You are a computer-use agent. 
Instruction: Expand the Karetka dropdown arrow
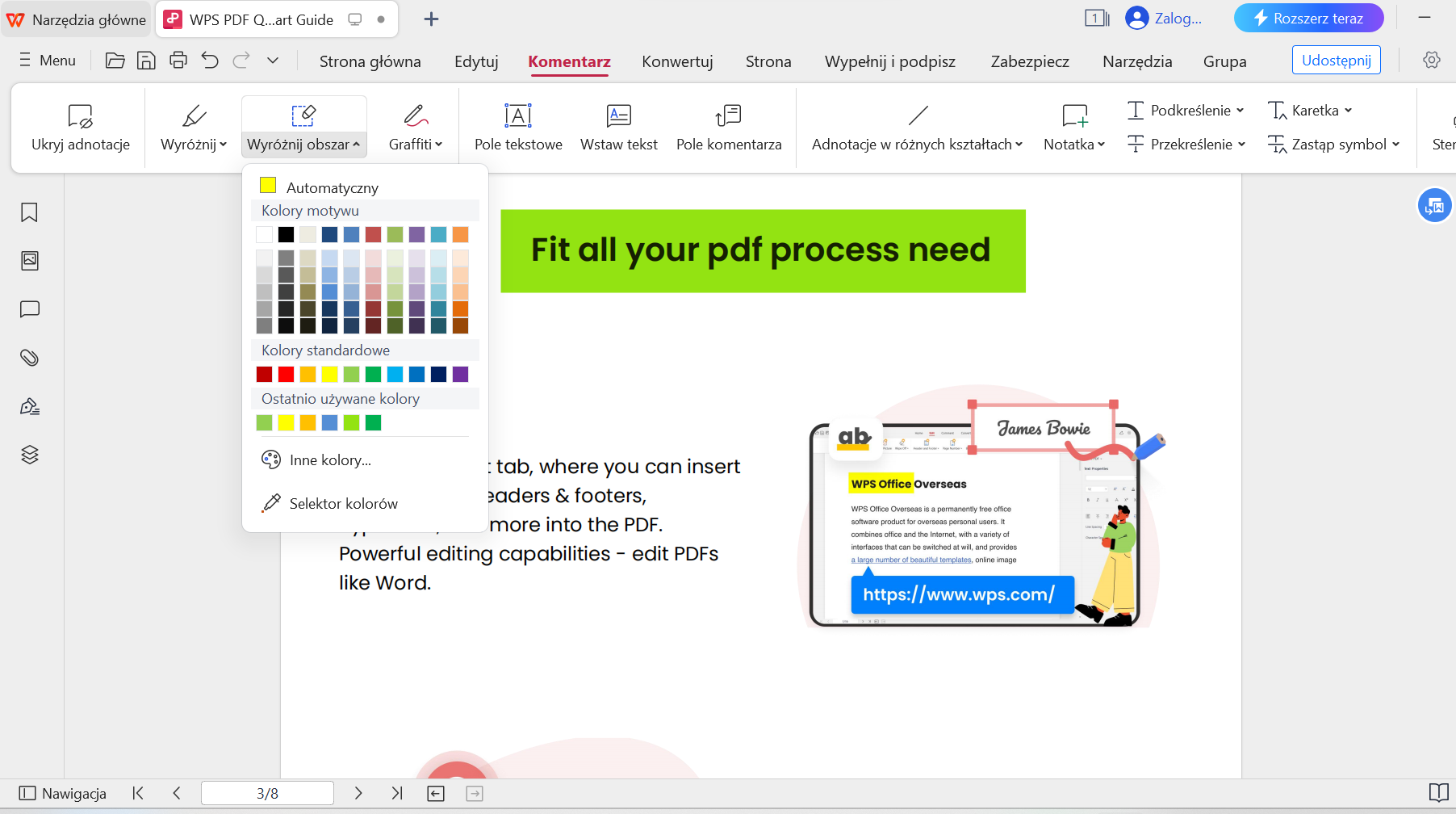click(x=1349, y=111)
